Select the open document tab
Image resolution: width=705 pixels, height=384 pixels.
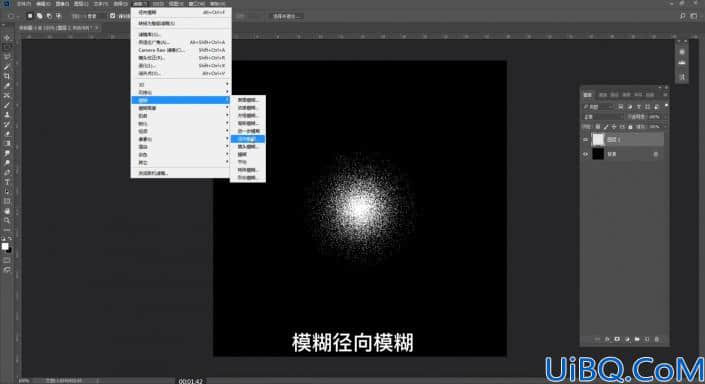(59, 27)
